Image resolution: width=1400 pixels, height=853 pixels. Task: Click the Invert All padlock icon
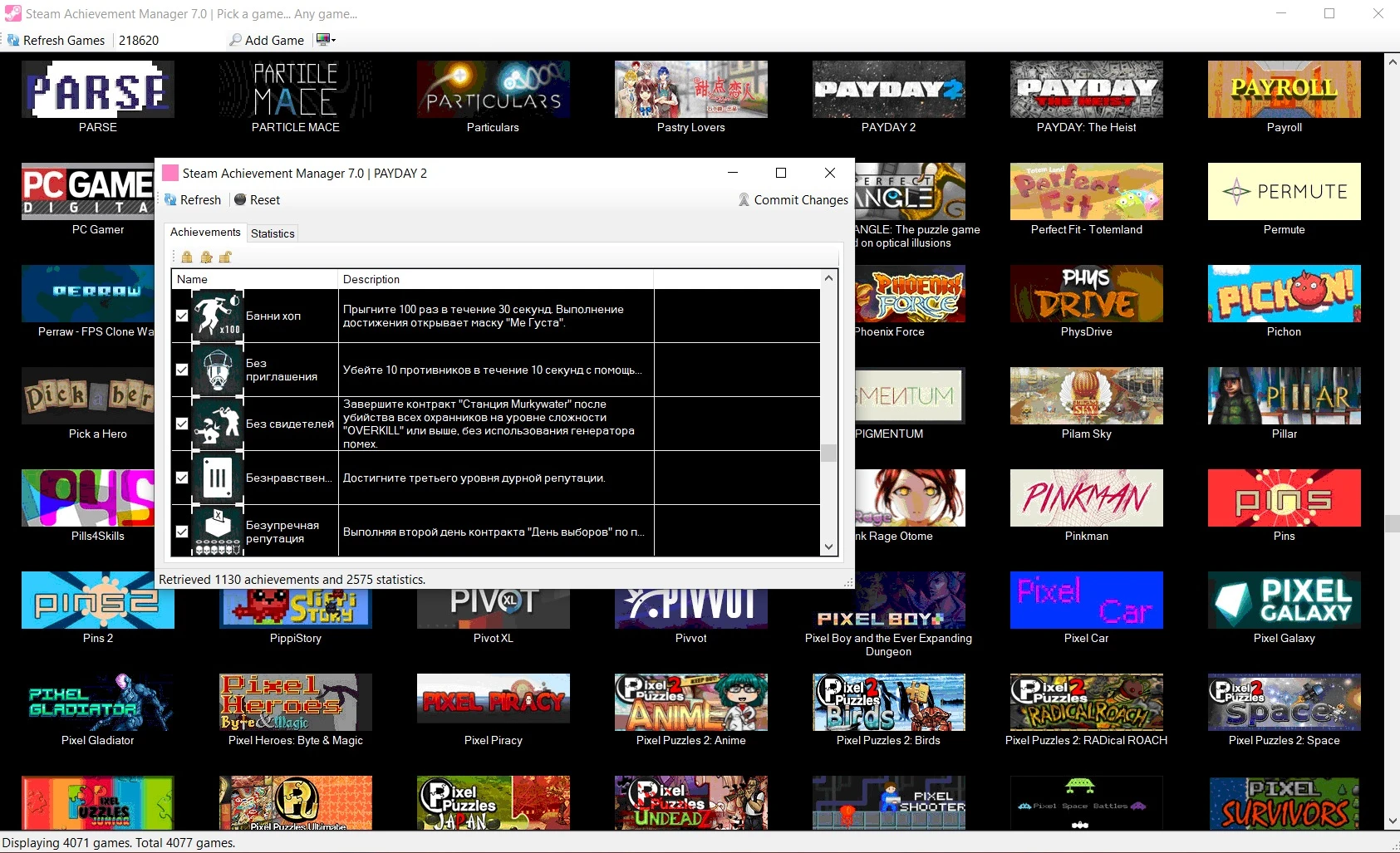click(x=206, y=257)
